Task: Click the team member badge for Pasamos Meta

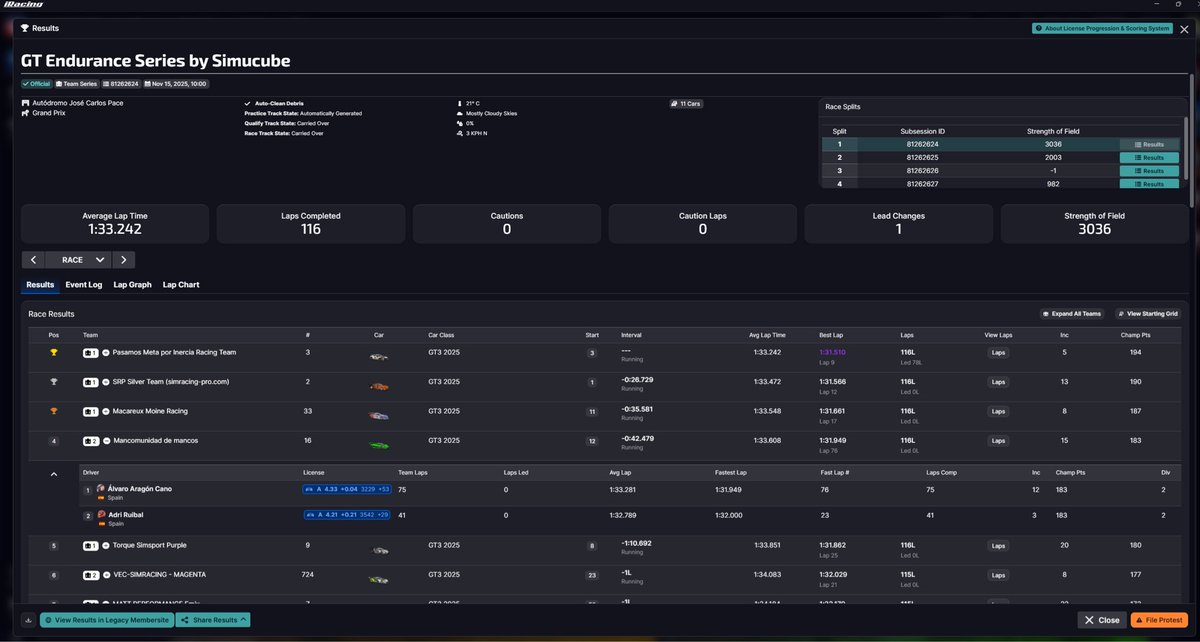Action: [90, 353]
